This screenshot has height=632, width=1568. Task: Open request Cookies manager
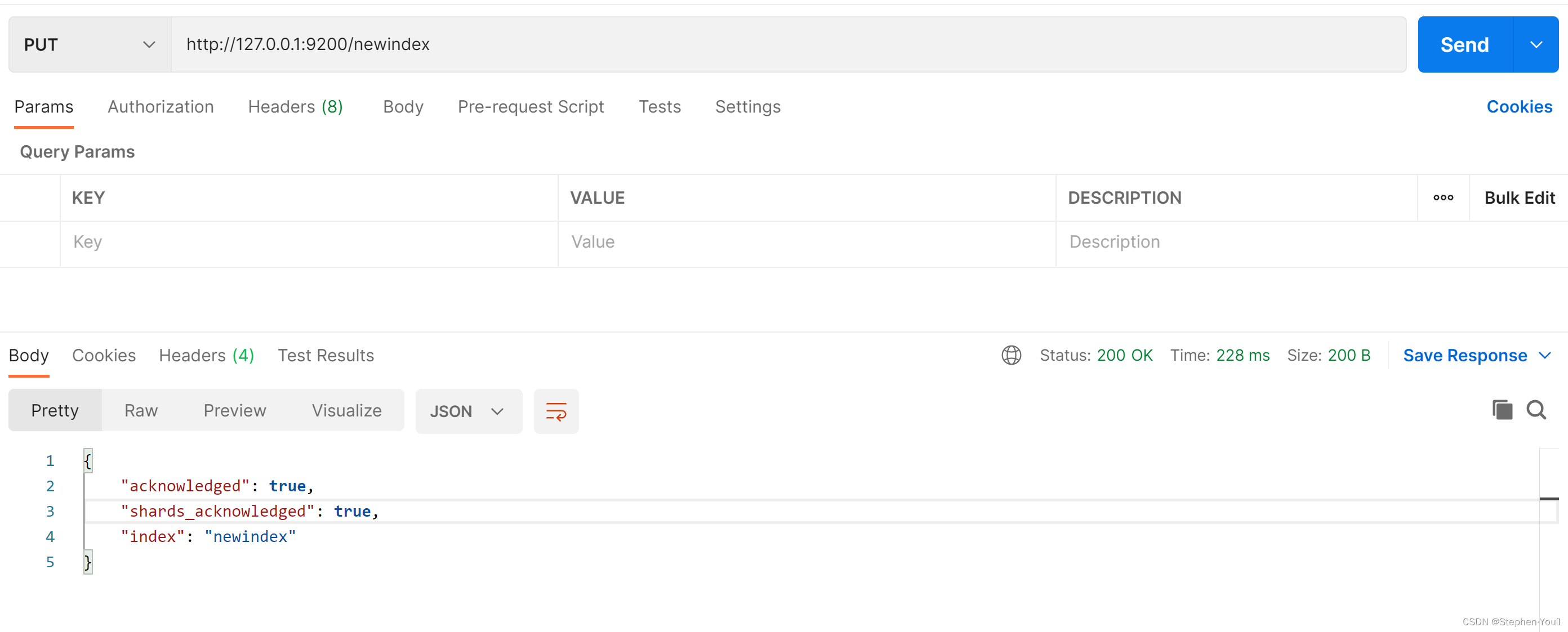(x=1520, y=106)
